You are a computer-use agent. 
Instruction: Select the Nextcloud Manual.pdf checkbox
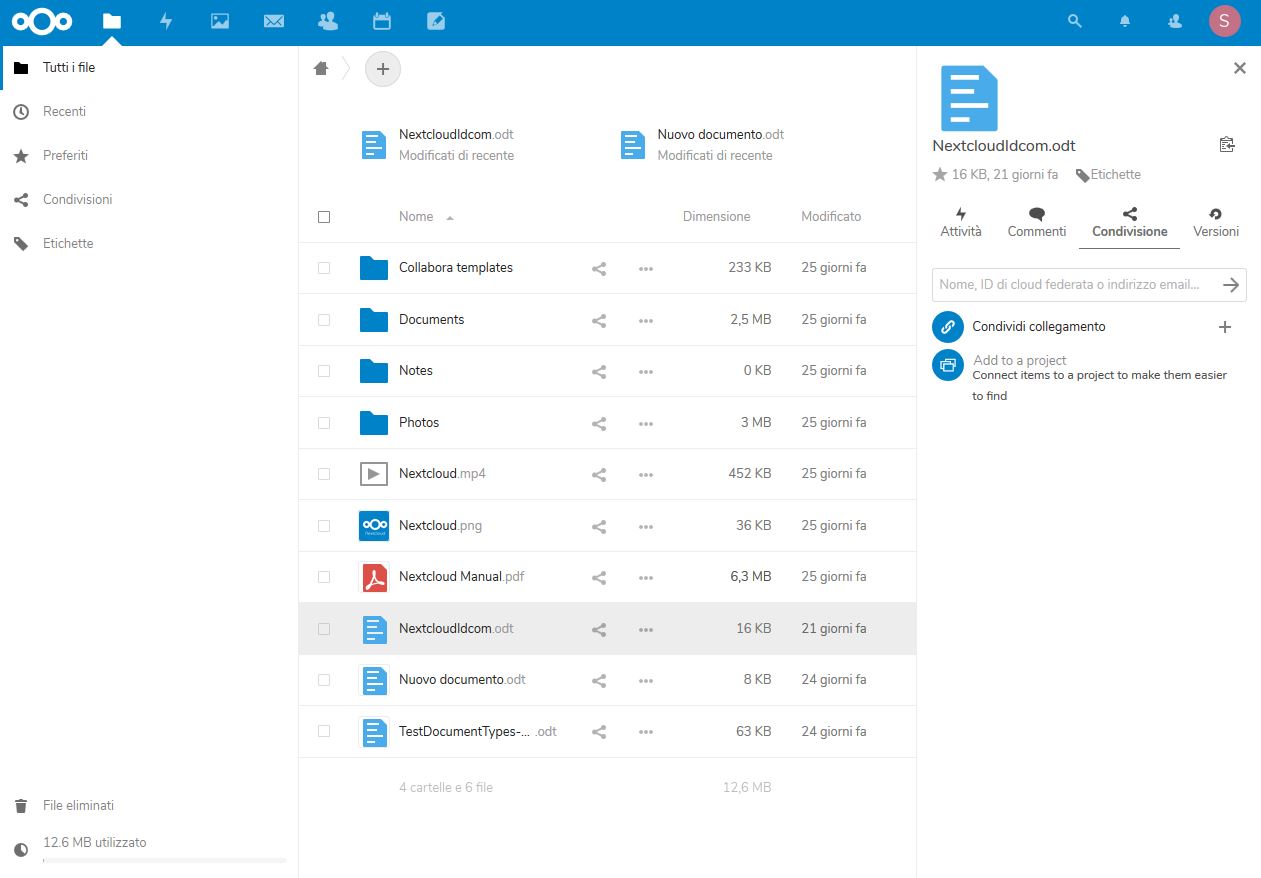point(323,577)
